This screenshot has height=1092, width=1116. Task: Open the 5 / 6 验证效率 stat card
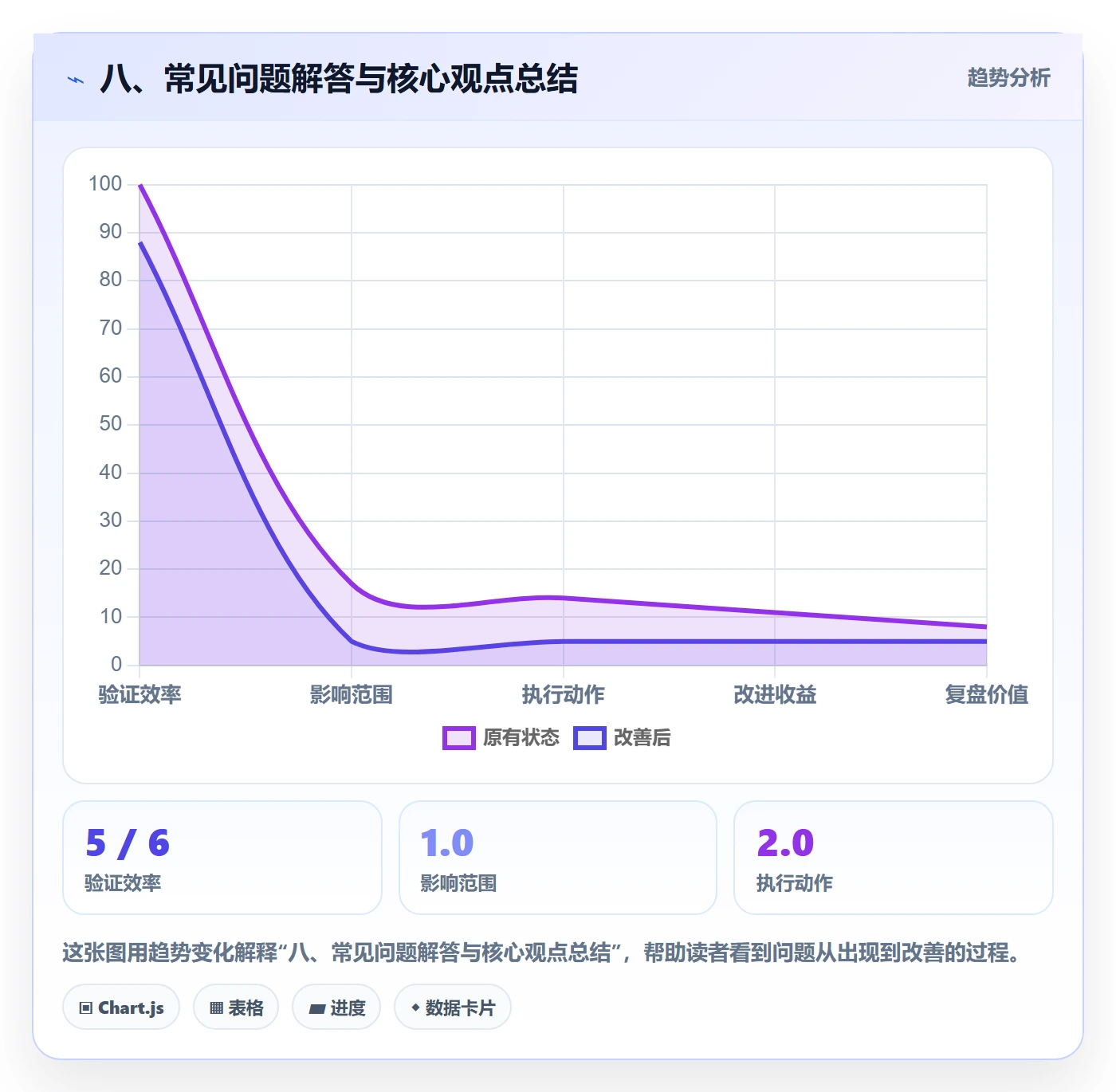[222, 858]
